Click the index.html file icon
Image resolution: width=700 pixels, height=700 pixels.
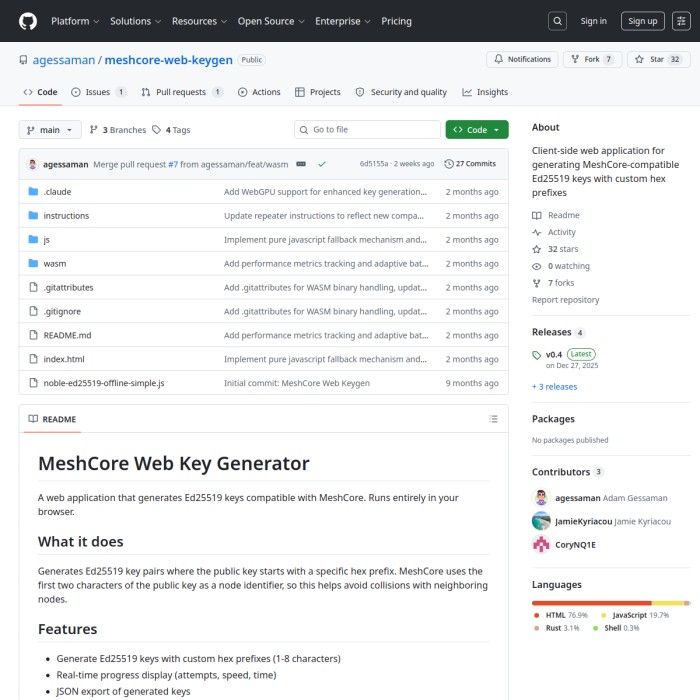pyautogui.click(x=33, y=359)
